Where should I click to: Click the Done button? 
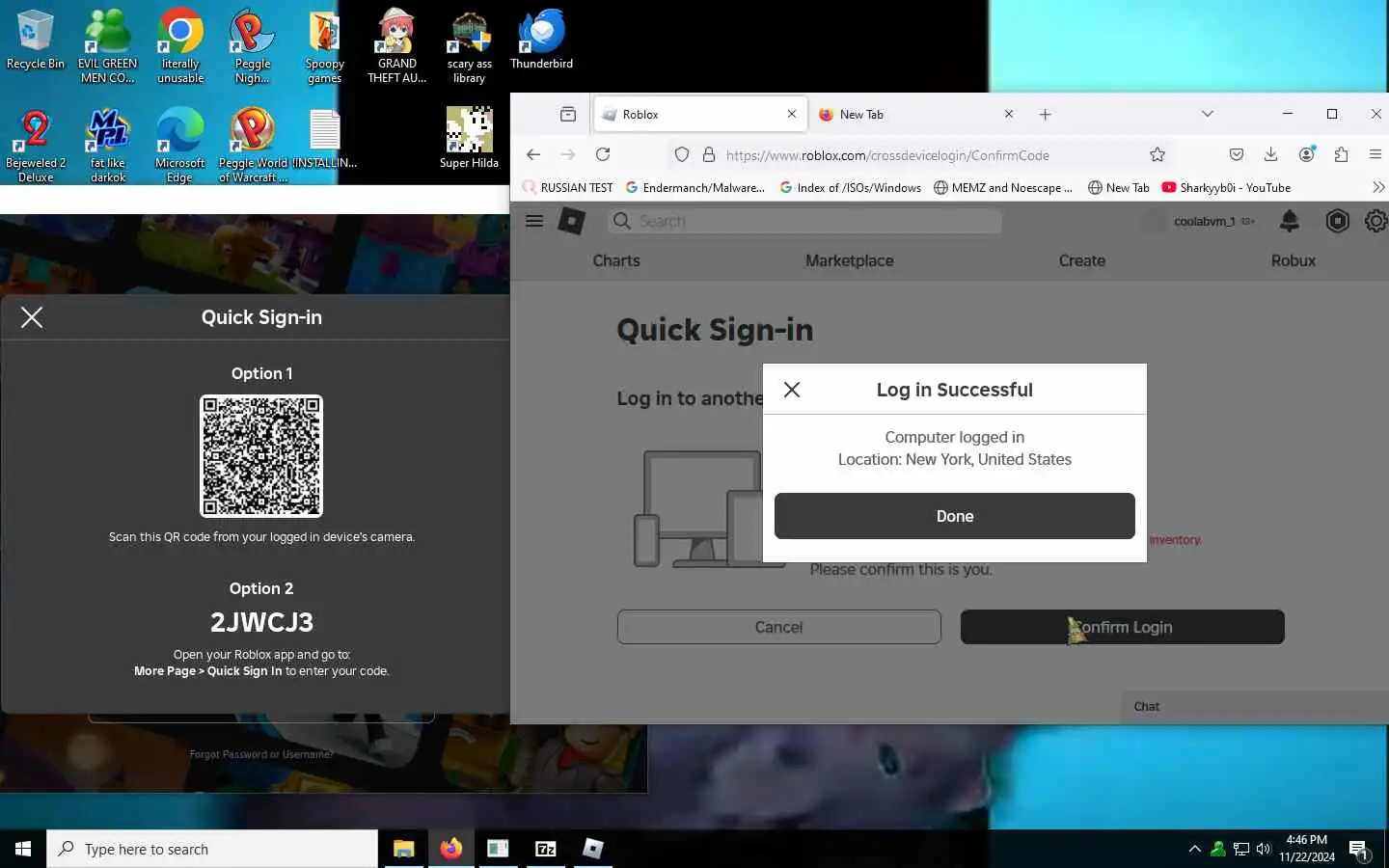[x=955, y=516]
